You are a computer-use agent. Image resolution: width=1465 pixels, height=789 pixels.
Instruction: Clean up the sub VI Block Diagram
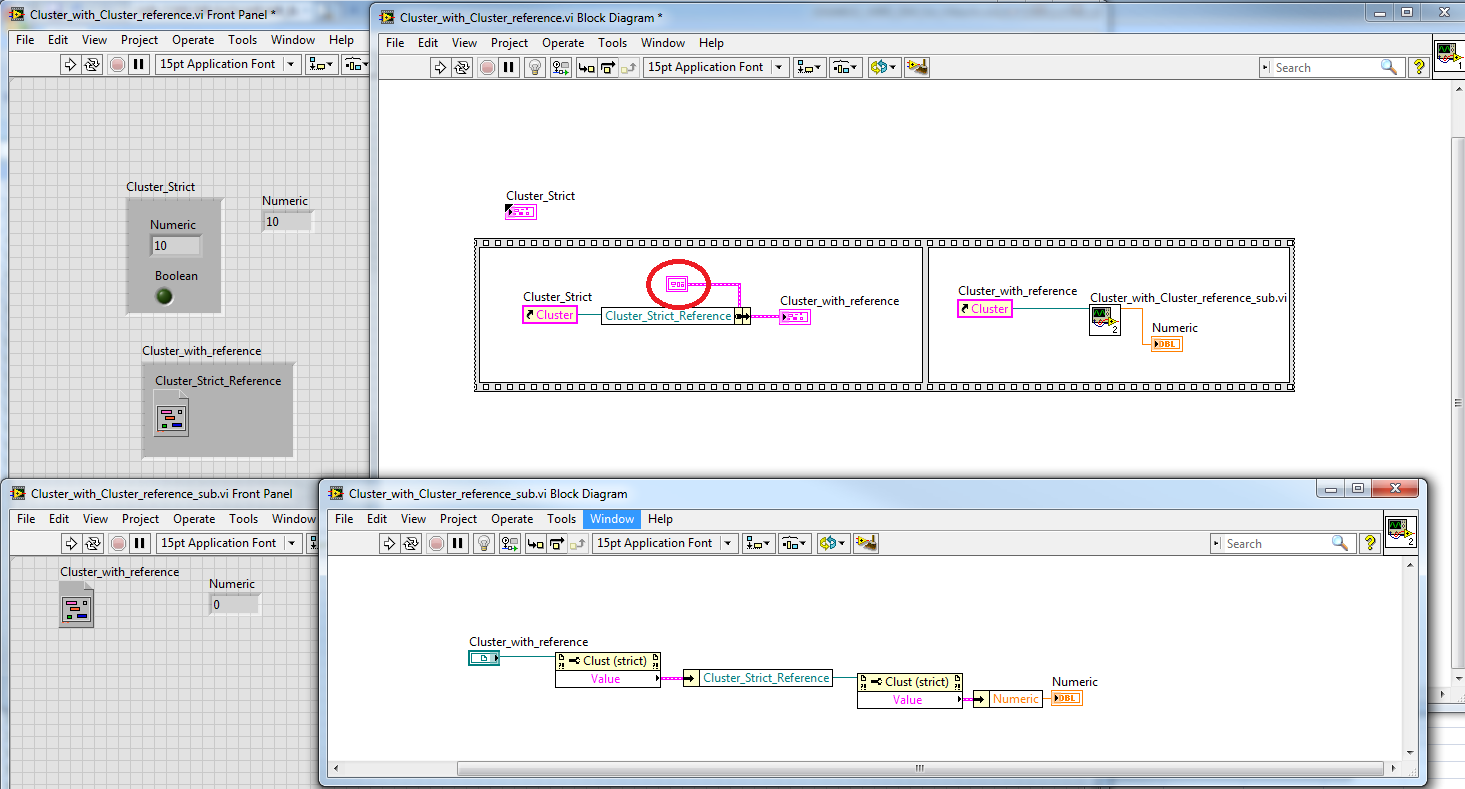(866, 543)
